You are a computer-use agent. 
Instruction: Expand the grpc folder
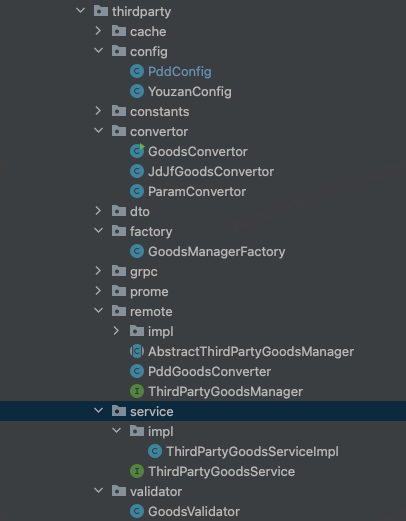click(98, 271)
